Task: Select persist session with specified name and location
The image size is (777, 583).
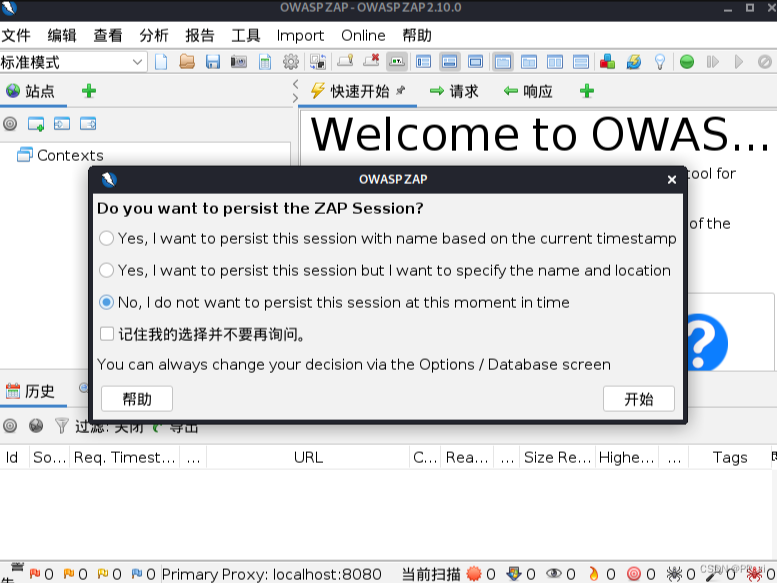Action: click(107, 271)
